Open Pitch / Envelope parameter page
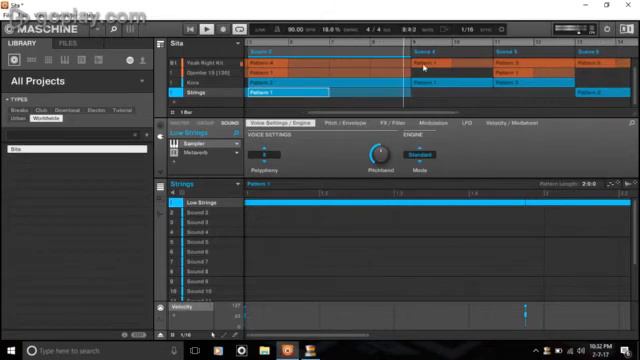This screenshot has height=360, width=640. pyautogui.click(x=345, y=123)
